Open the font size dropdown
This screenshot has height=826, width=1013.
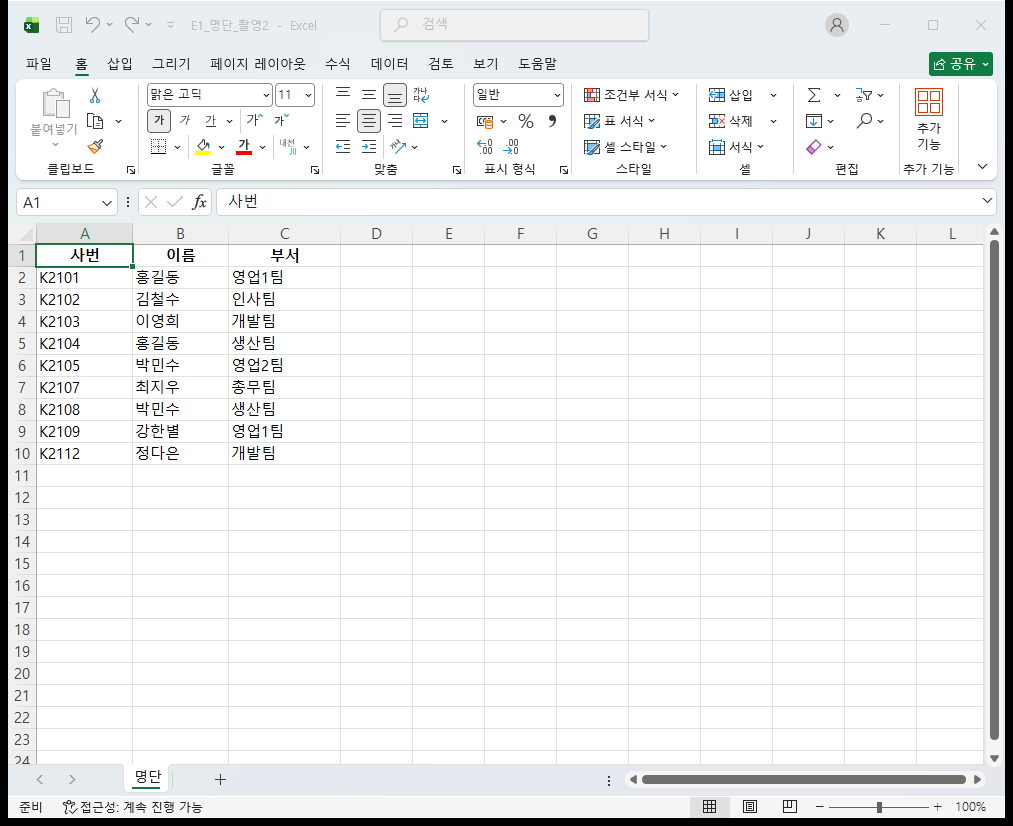308,96
